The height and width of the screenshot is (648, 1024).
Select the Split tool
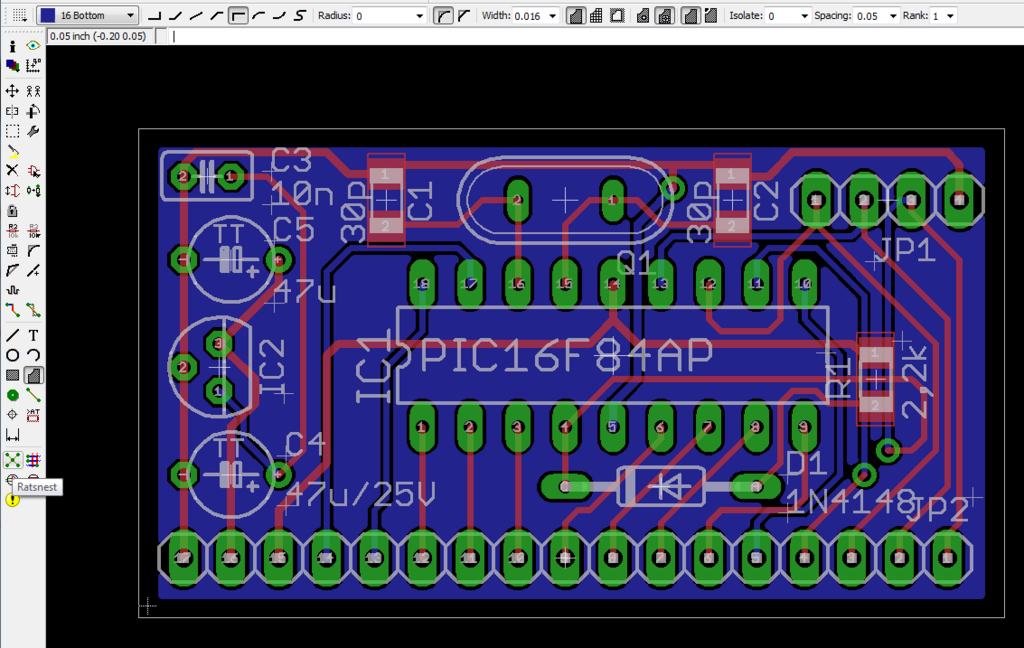12,270
